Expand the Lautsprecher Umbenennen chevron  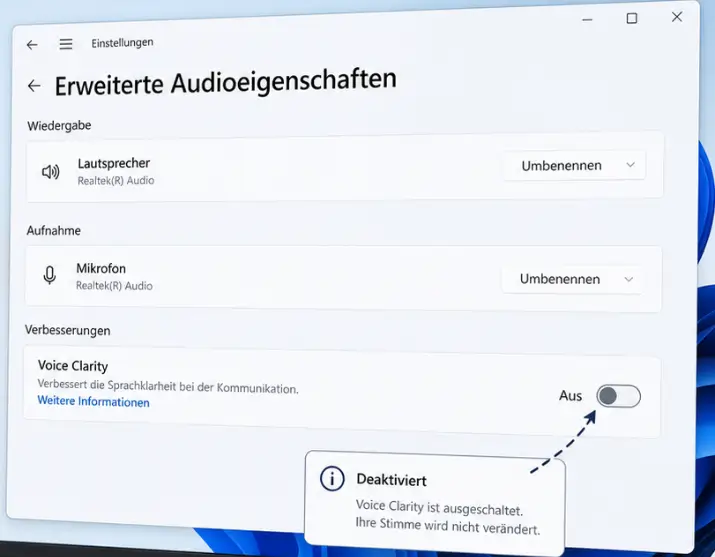click(630, 165)
